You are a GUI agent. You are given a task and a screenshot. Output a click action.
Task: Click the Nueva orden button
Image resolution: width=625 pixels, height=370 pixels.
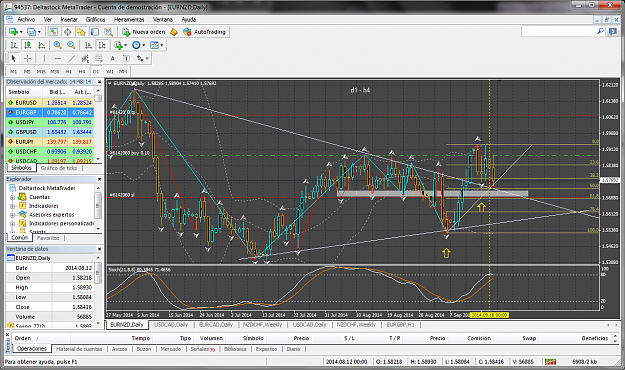pos(144,32)
